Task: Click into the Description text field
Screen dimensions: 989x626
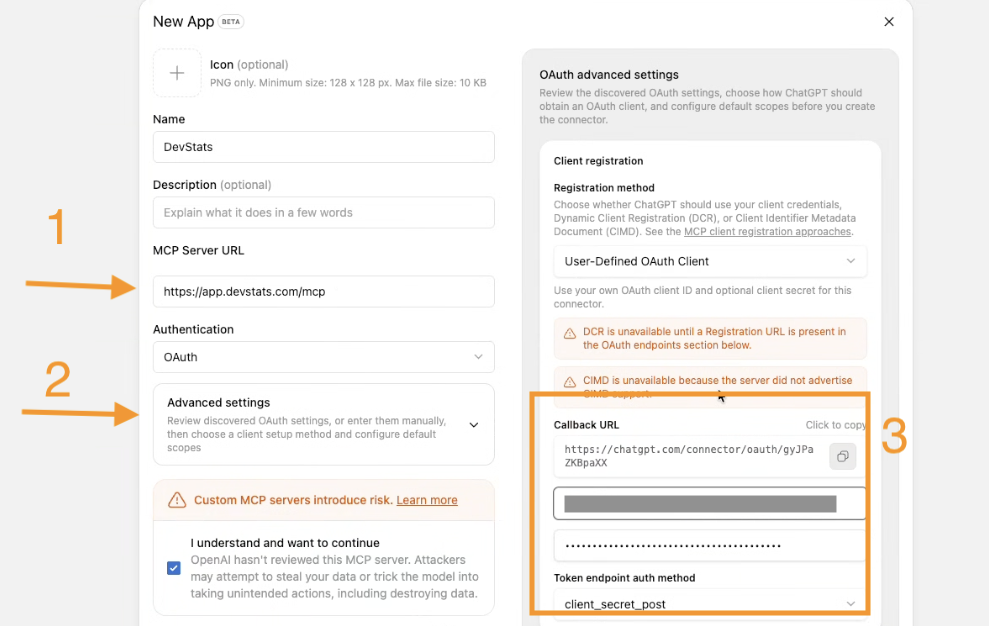Action: coord(324,213)
